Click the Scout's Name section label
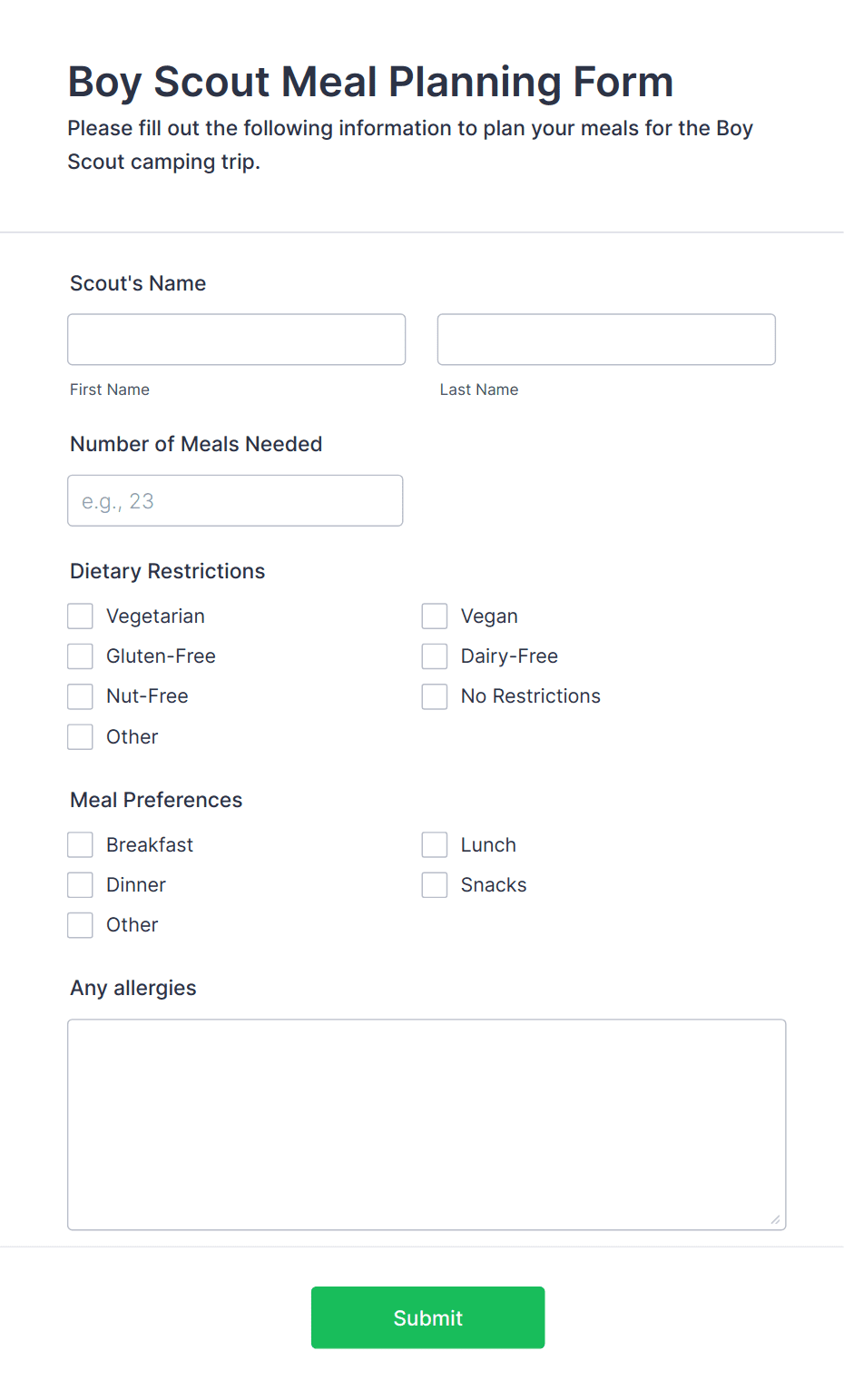The height and width of the screenshot is (1400, 844). coord(137,283)
